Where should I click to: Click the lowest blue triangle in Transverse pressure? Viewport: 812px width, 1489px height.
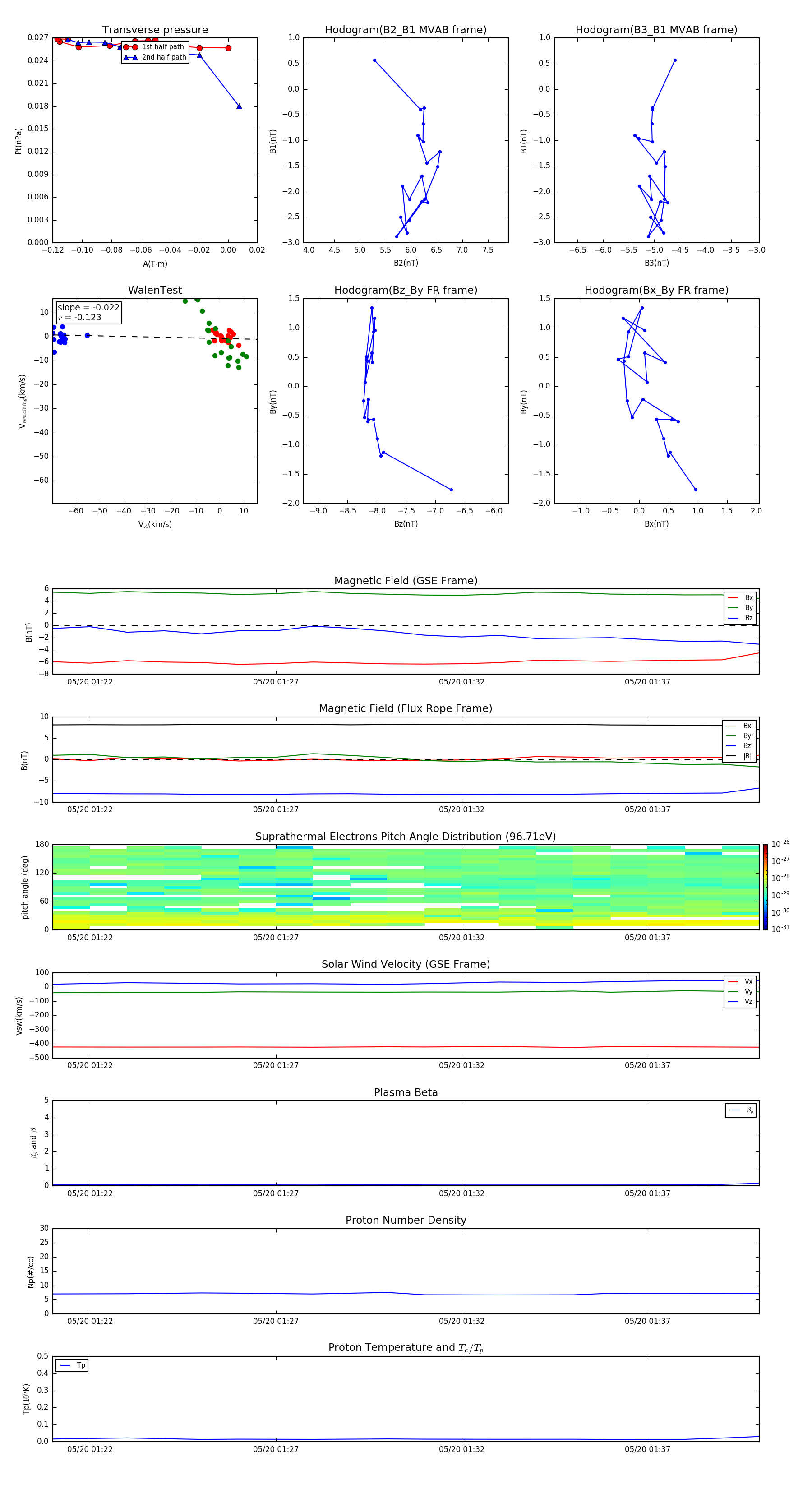click(x=239, y=106)
